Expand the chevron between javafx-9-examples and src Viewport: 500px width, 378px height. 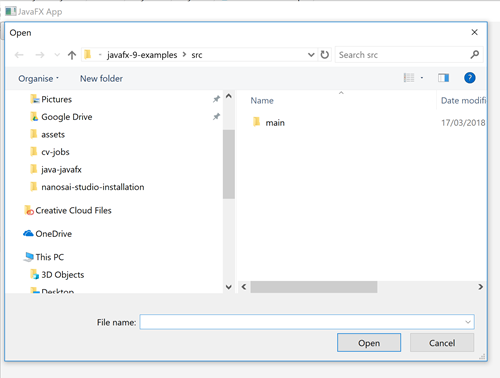click(x=184, y=55)
